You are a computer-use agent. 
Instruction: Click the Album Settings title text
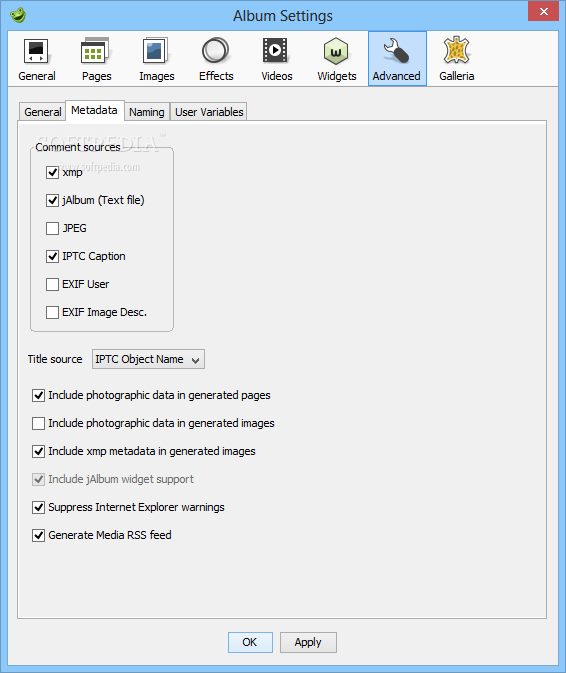pyautogui.click(x=283, y=16)
